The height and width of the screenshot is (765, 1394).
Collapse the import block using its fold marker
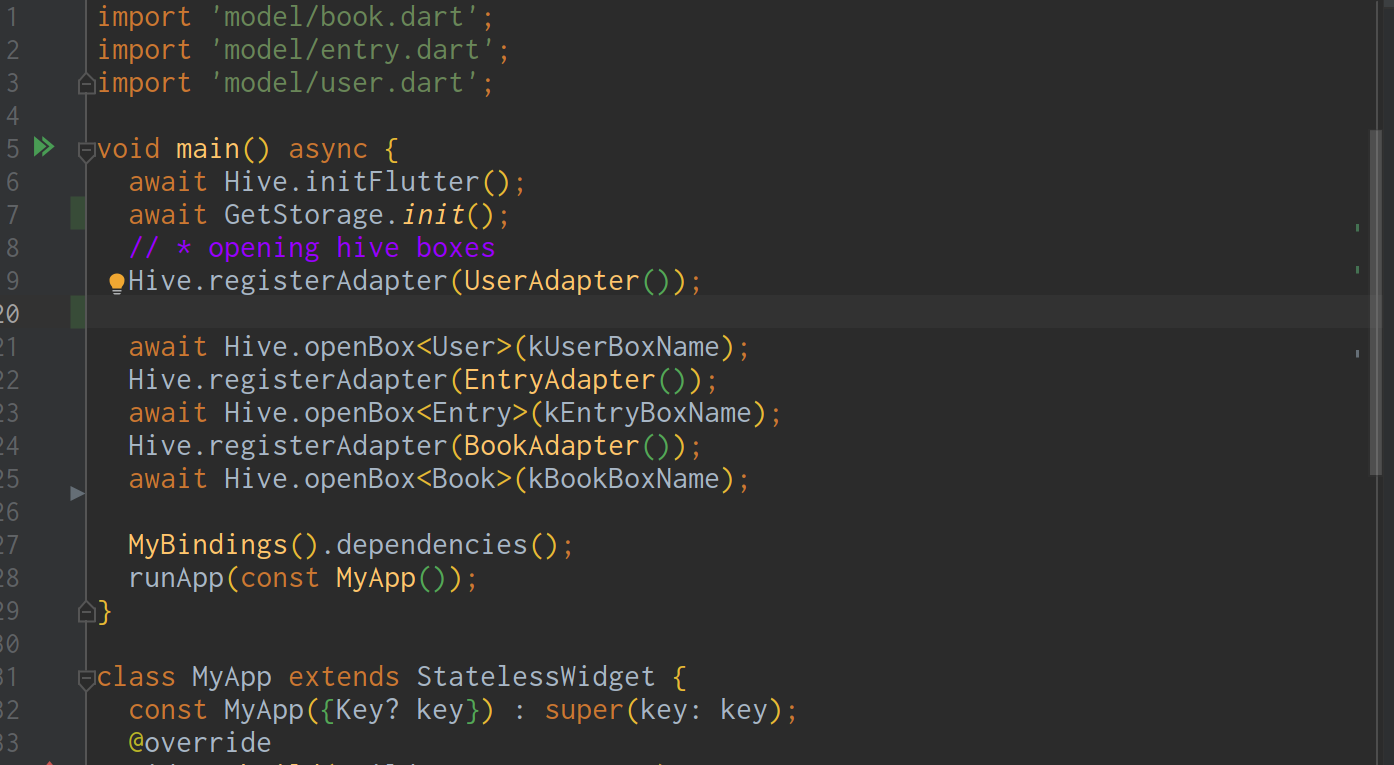[87, 84]
